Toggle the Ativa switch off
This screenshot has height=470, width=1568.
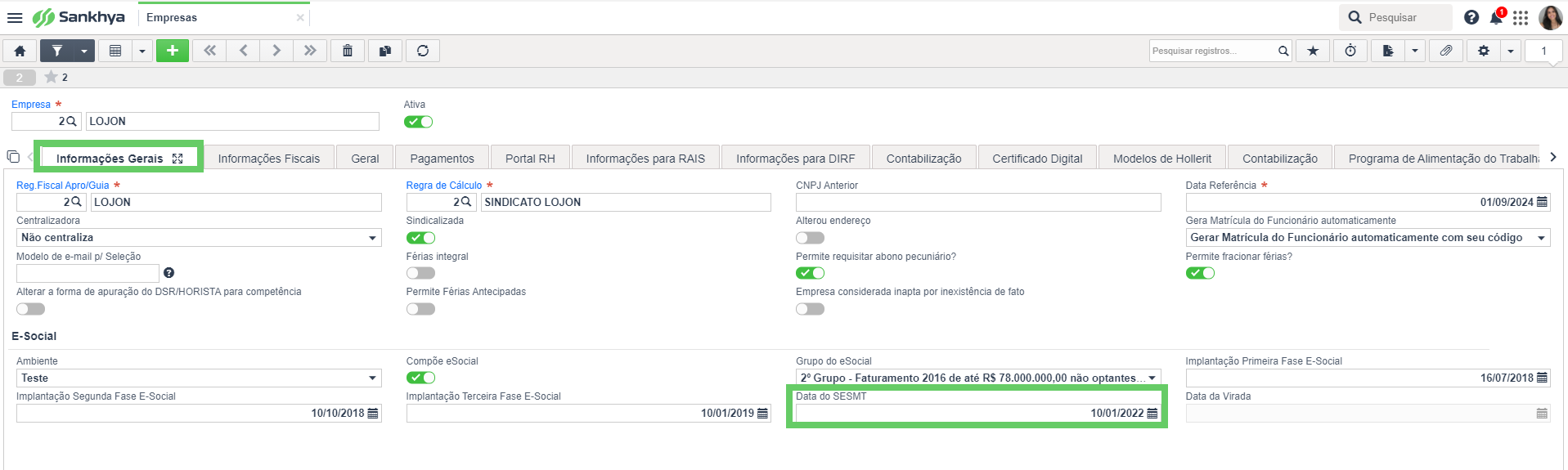tap(419, 122)
